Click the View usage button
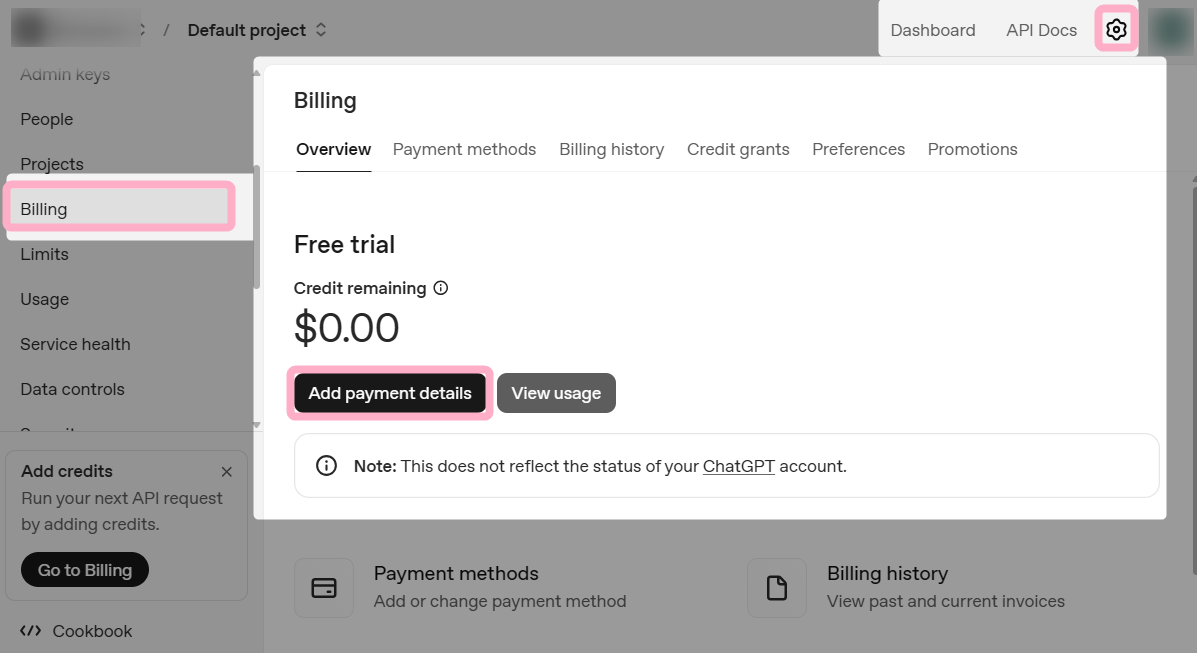 (556, 393)
